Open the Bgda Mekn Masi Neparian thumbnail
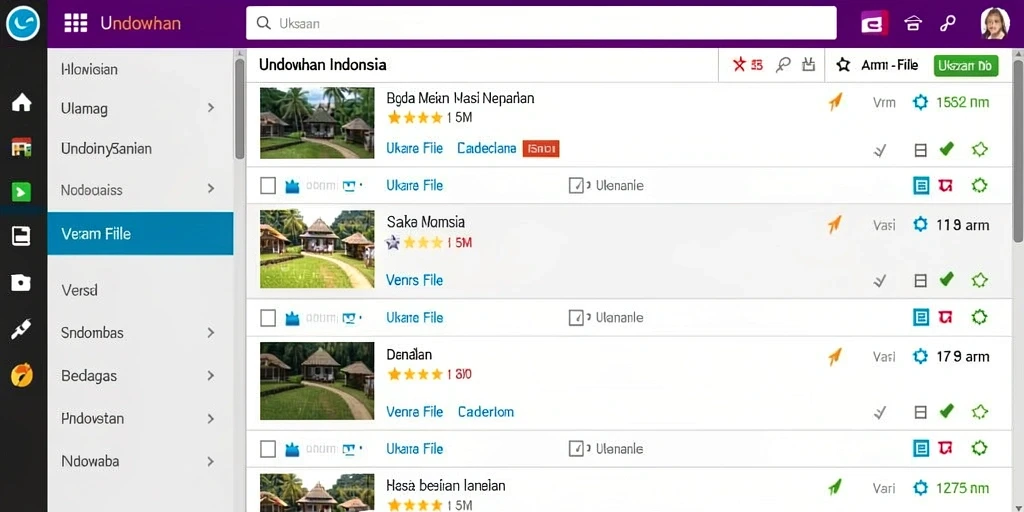Screen dimensions: 1024x512 (317, 123)
